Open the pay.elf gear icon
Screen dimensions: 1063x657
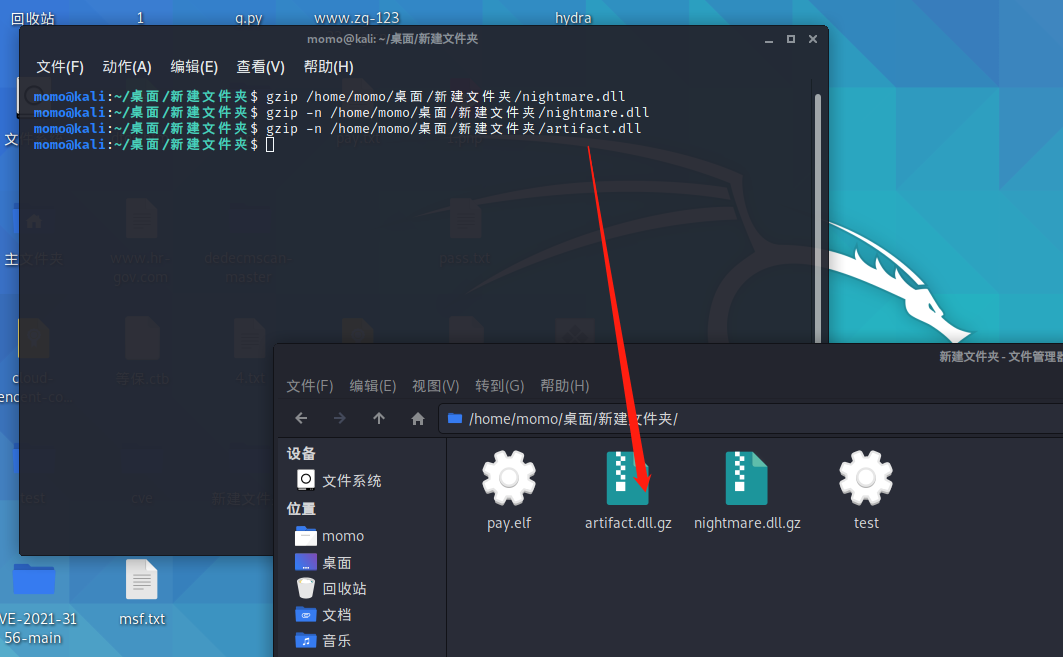point(508,478)
